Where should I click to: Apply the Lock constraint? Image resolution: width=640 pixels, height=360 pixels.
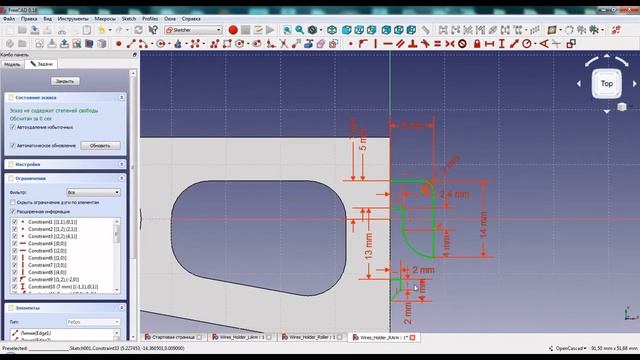pyautogui.click(x=477, y=44)
